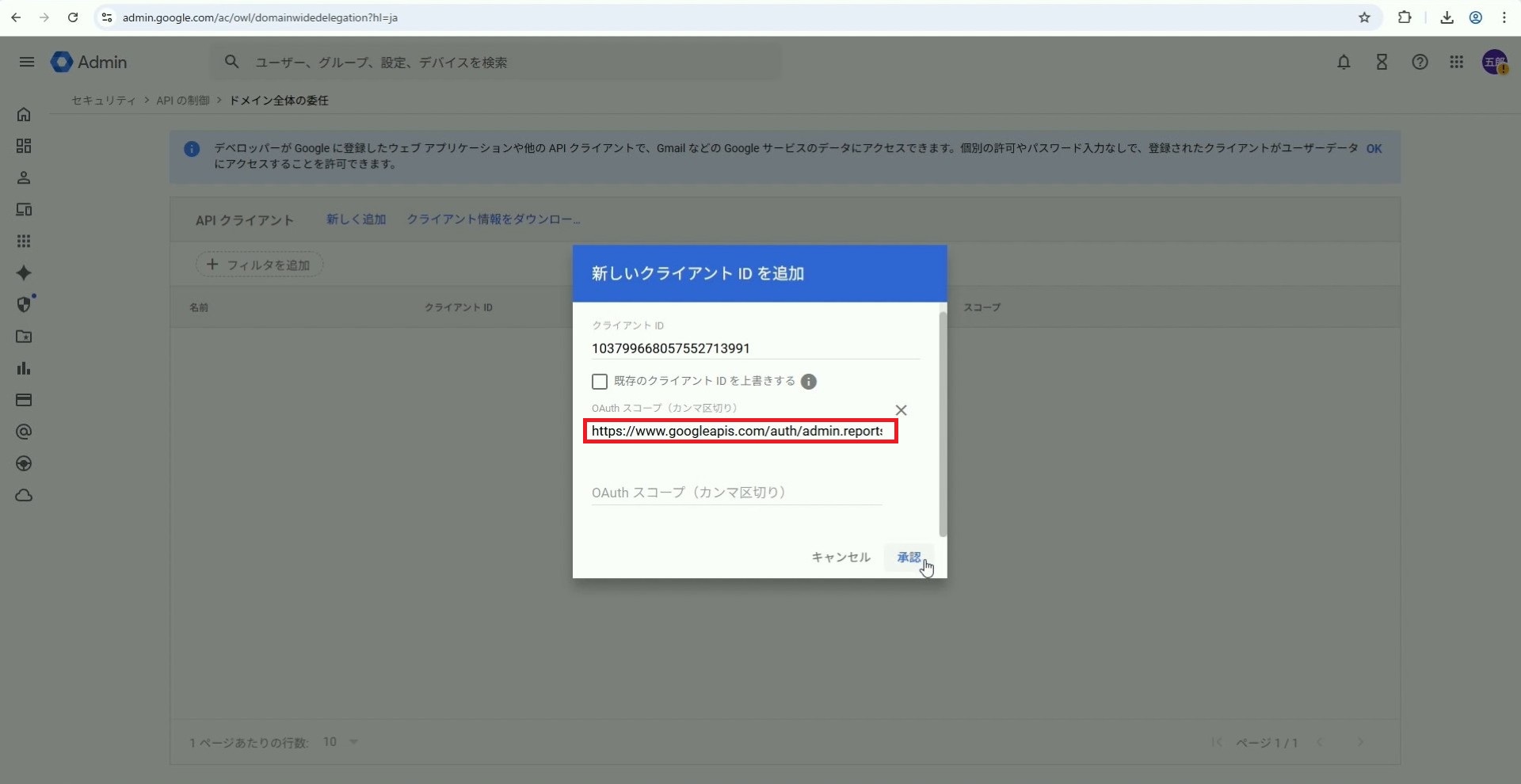Click the dialog vertical scrollbar
The image size is (1521, 784).
tap(942, 424)
